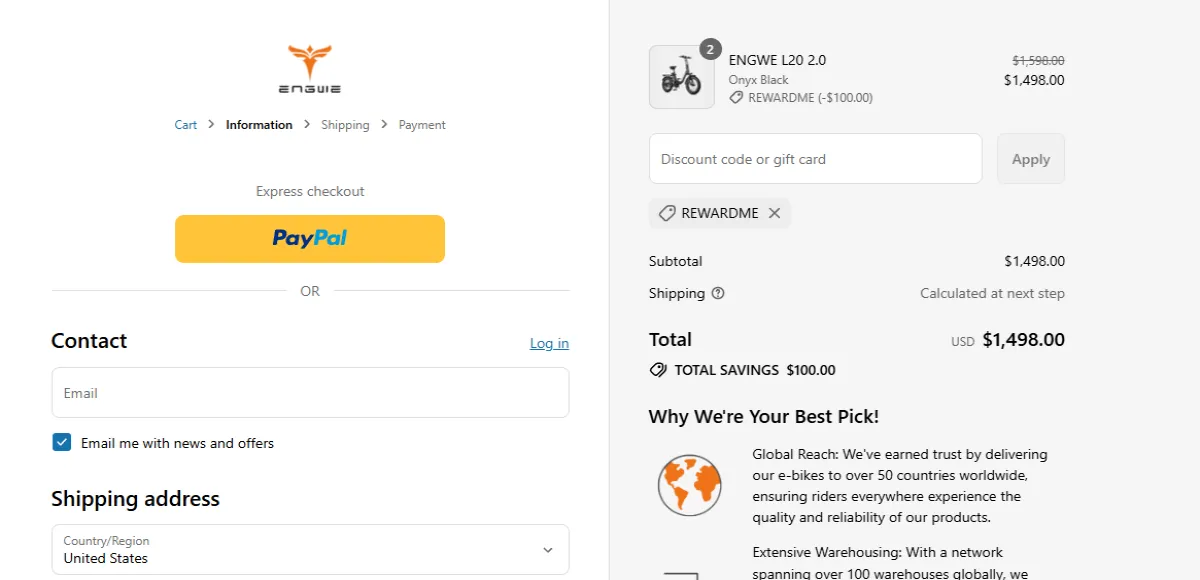Screen dimensions: 1200x580
Task: Click inside the discount code field
Action: 815,158
